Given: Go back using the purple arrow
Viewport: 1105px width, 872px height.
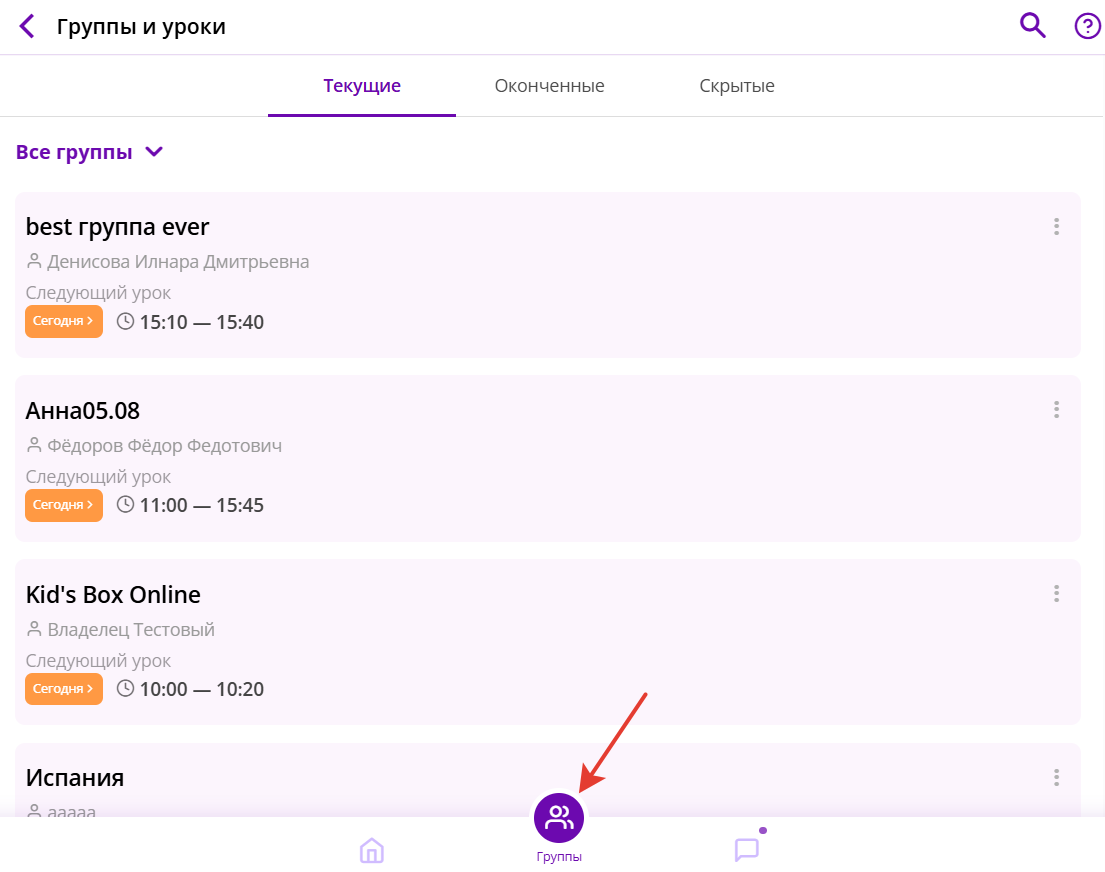Looking at the screenshot, I should [x=27, y=27].
